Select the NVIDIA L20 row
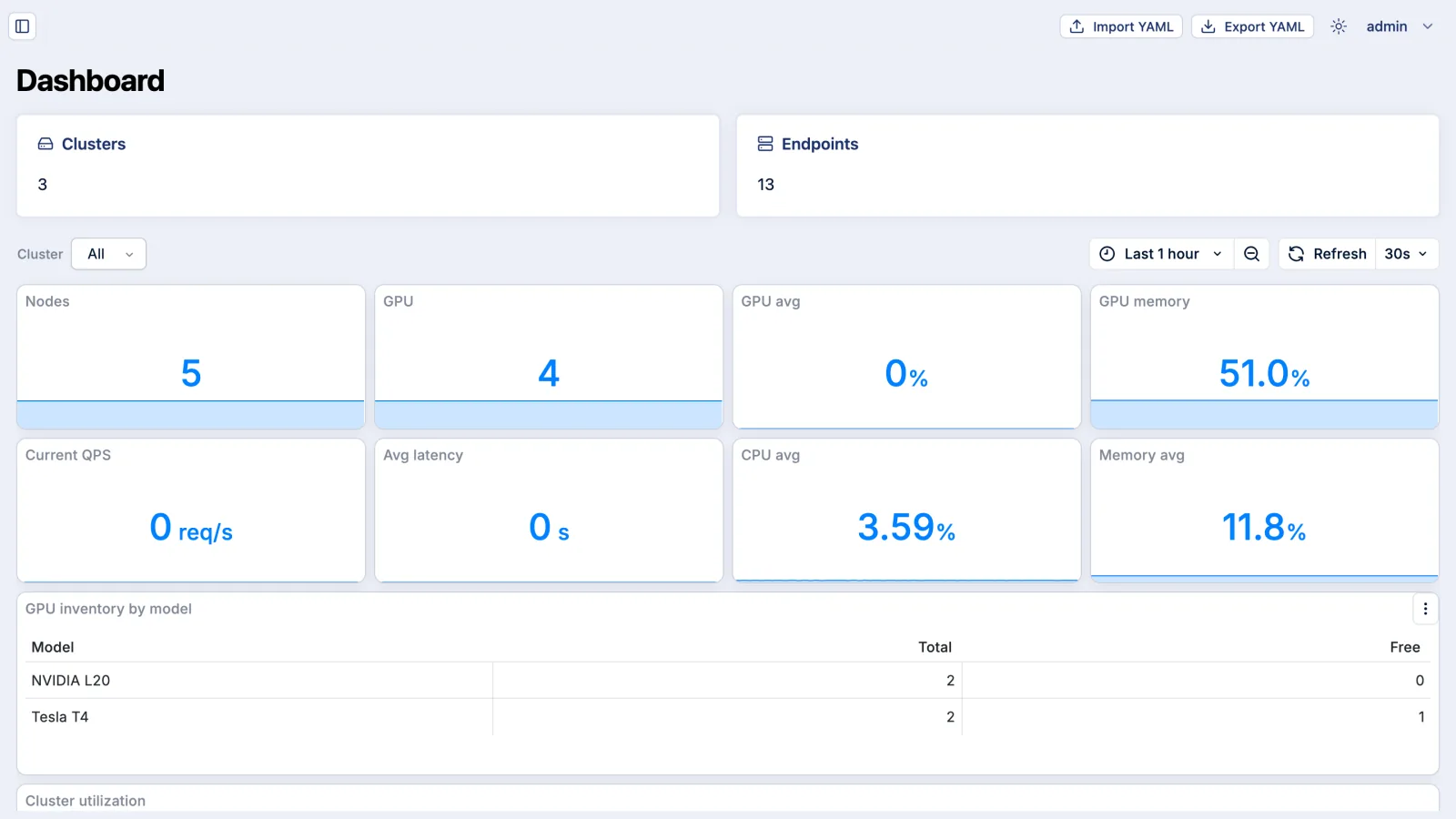 (728, 681)
